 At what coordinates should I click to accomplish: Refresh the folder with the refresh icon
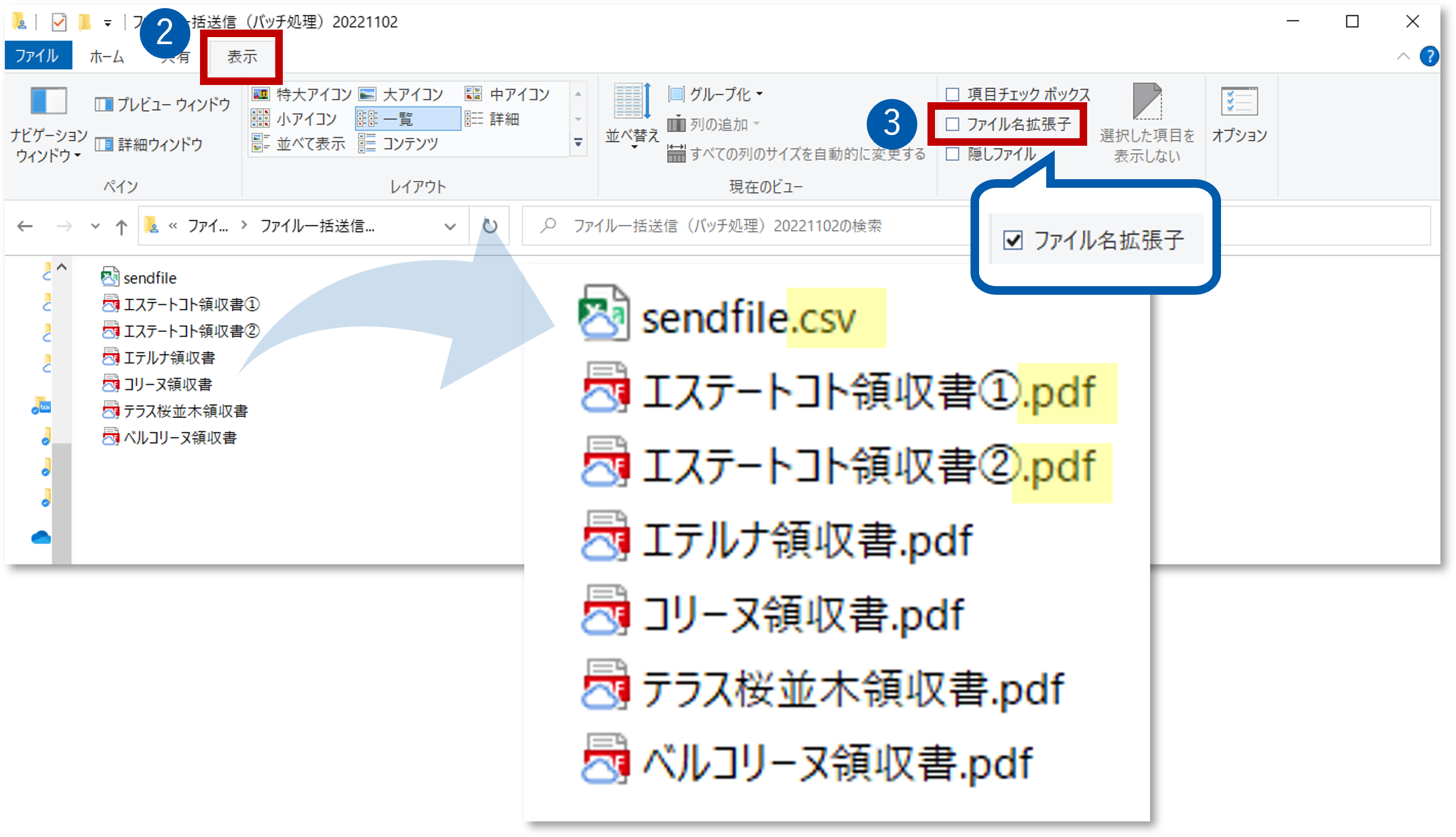pyautogui.click(x=489, y=226)
